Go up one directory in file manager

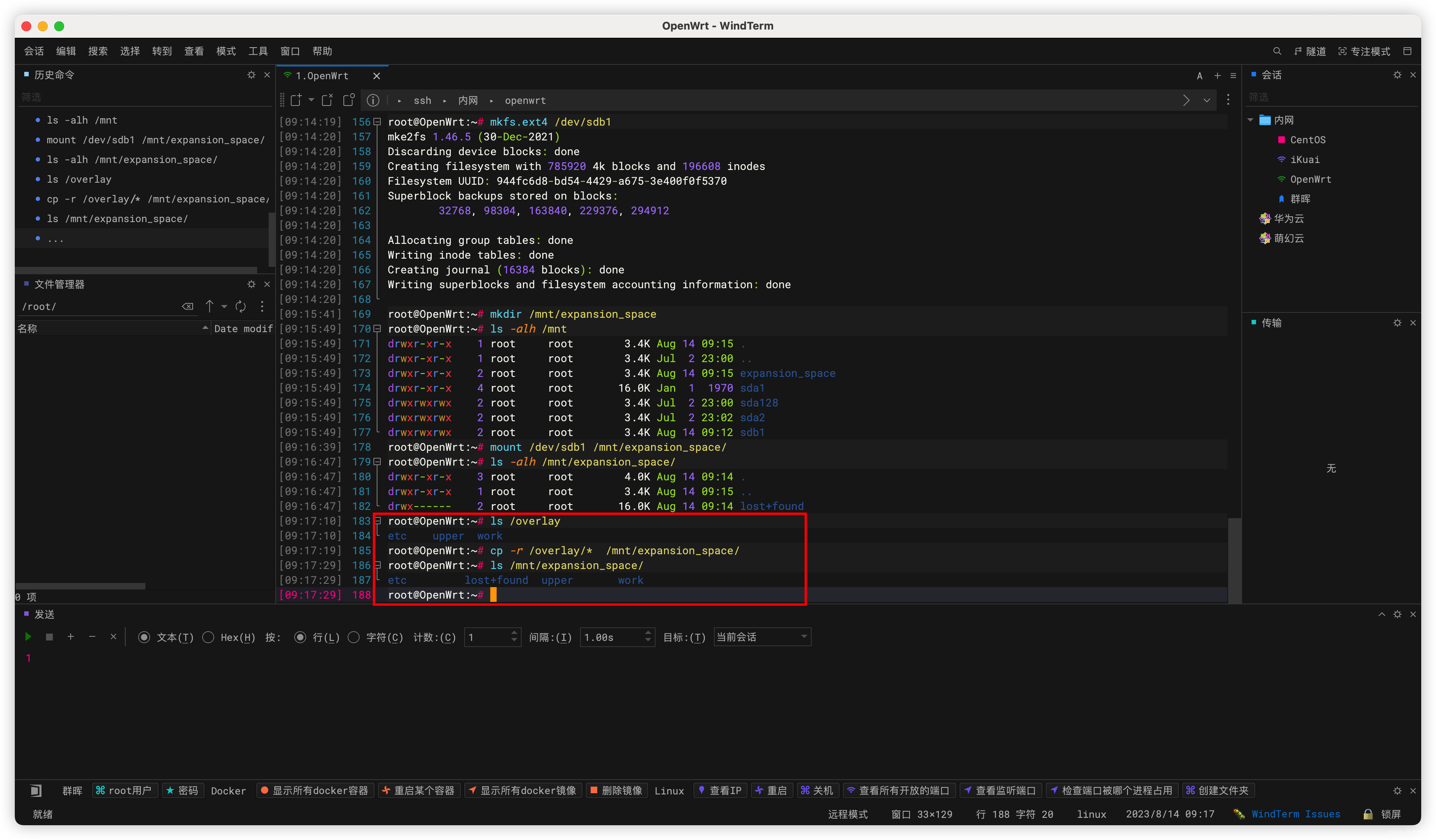pos(209,306)
